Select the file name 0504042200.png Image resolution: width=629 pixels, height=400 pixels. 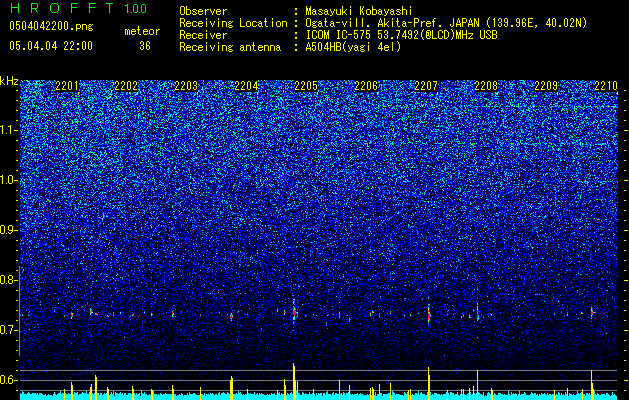[51, 26]
